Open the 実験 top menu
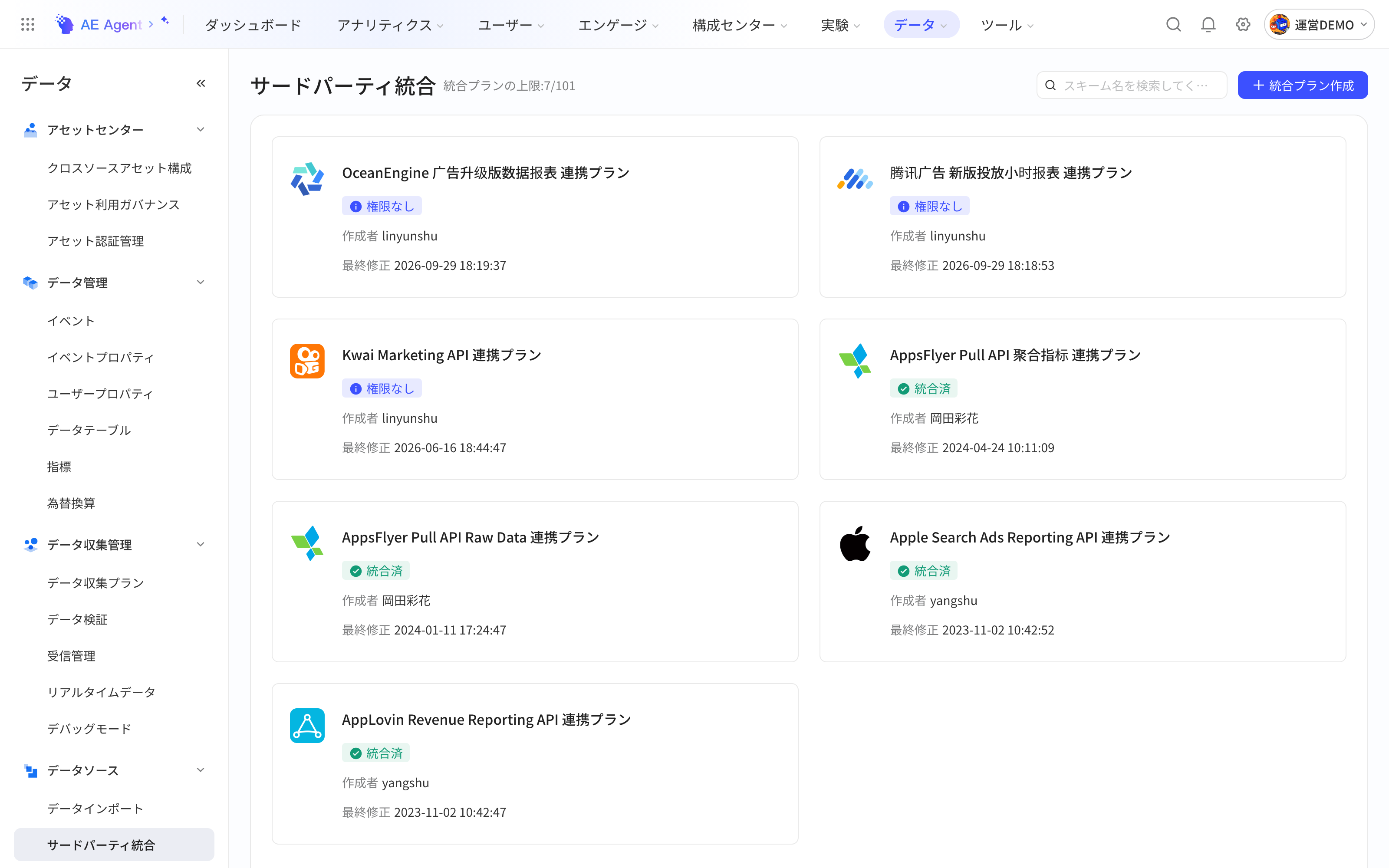This screenshot has height=868, width=1389. pyautogui.click(x=840, y=25)
